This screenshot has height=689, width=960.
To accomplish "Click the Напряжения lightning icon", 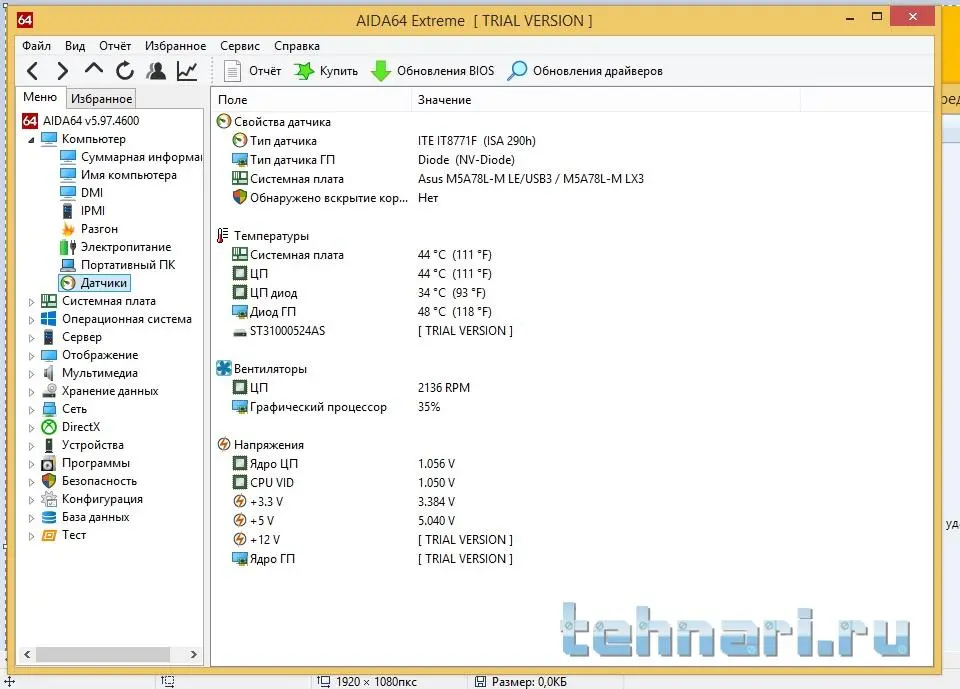I will (x=224, y=445).
